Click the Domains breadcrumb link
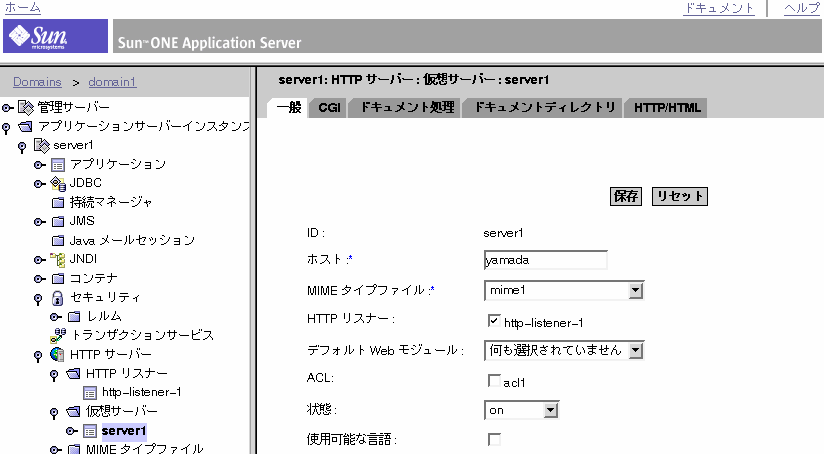The image size is (824, 454). (x=37, y=82)
